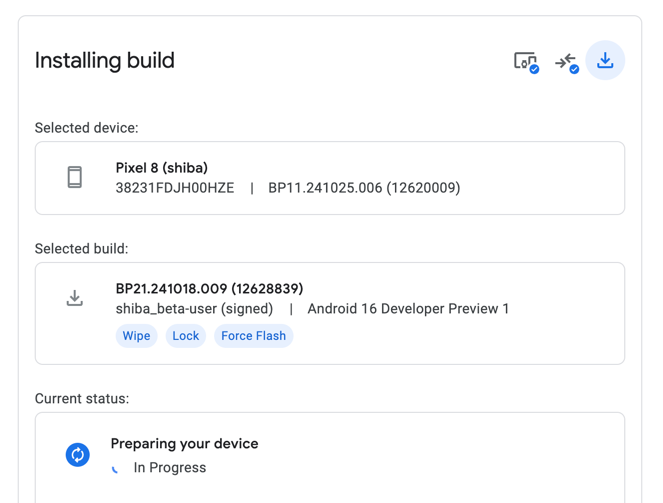663x503 pixels.
Task: Click the blue sync status icon
Action: click(x=78, y=455)
